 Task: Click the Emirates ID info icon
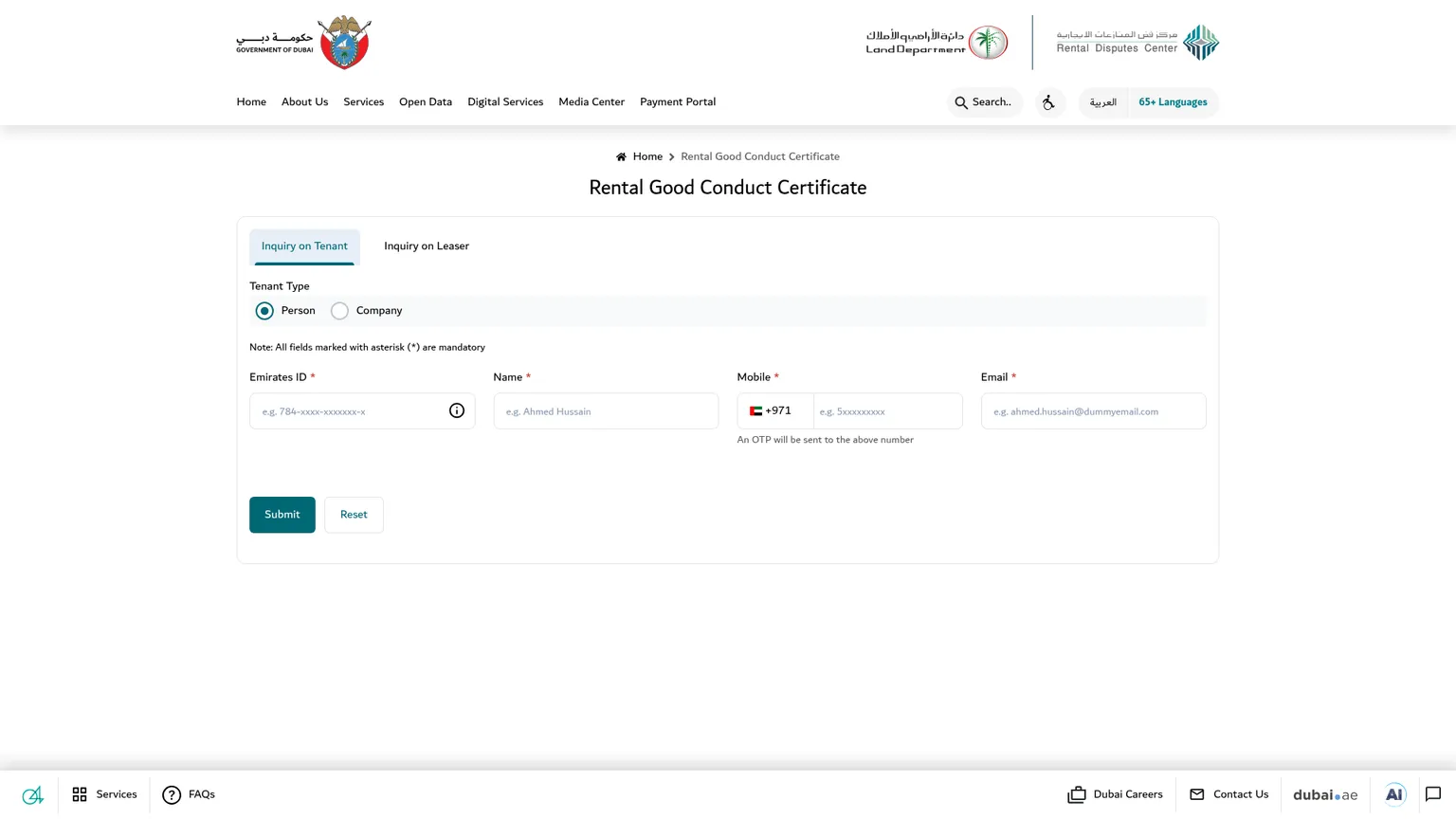coord(457,410)
